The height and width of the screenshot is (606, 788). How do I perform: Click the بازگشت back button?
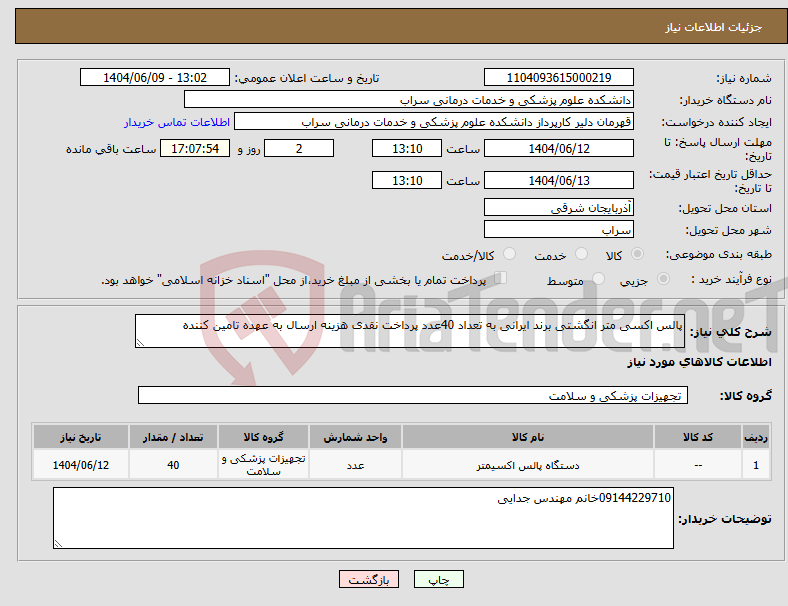369,579
